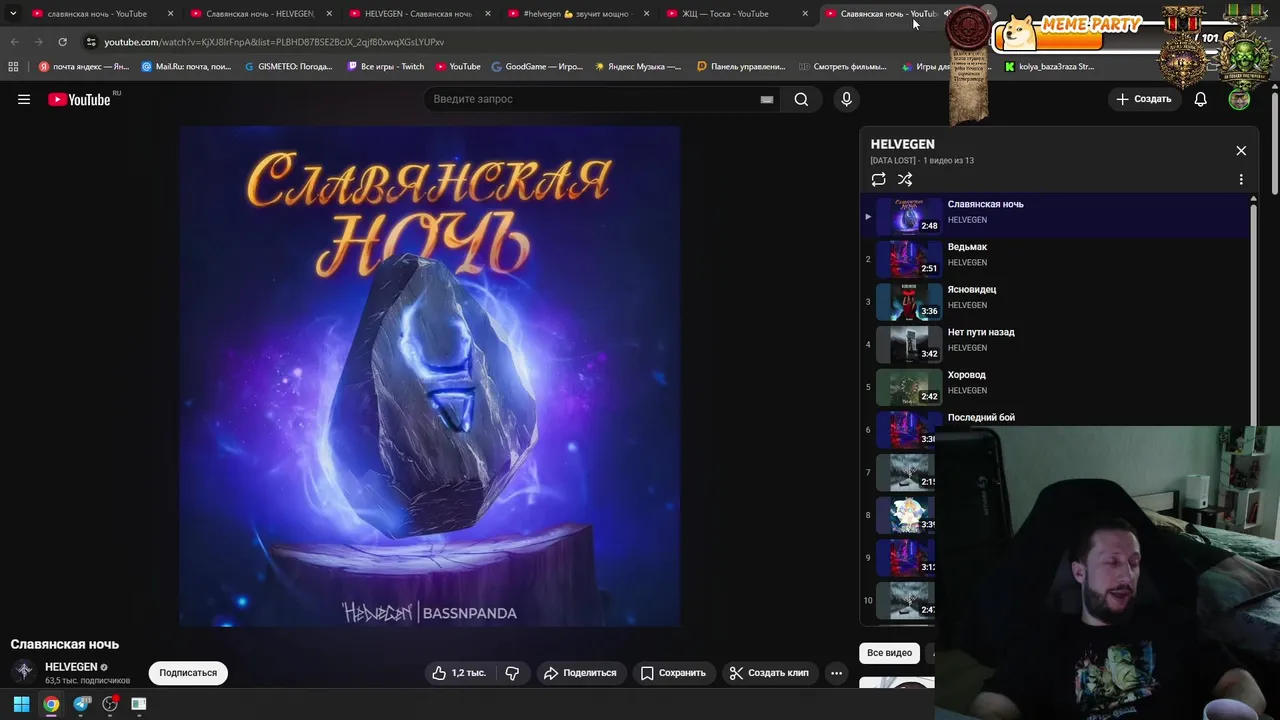Viewport: 1280px width, 720px height.
Task: Select the Ясновидец 3:36 thumbnail
Action: pos(909,301)
